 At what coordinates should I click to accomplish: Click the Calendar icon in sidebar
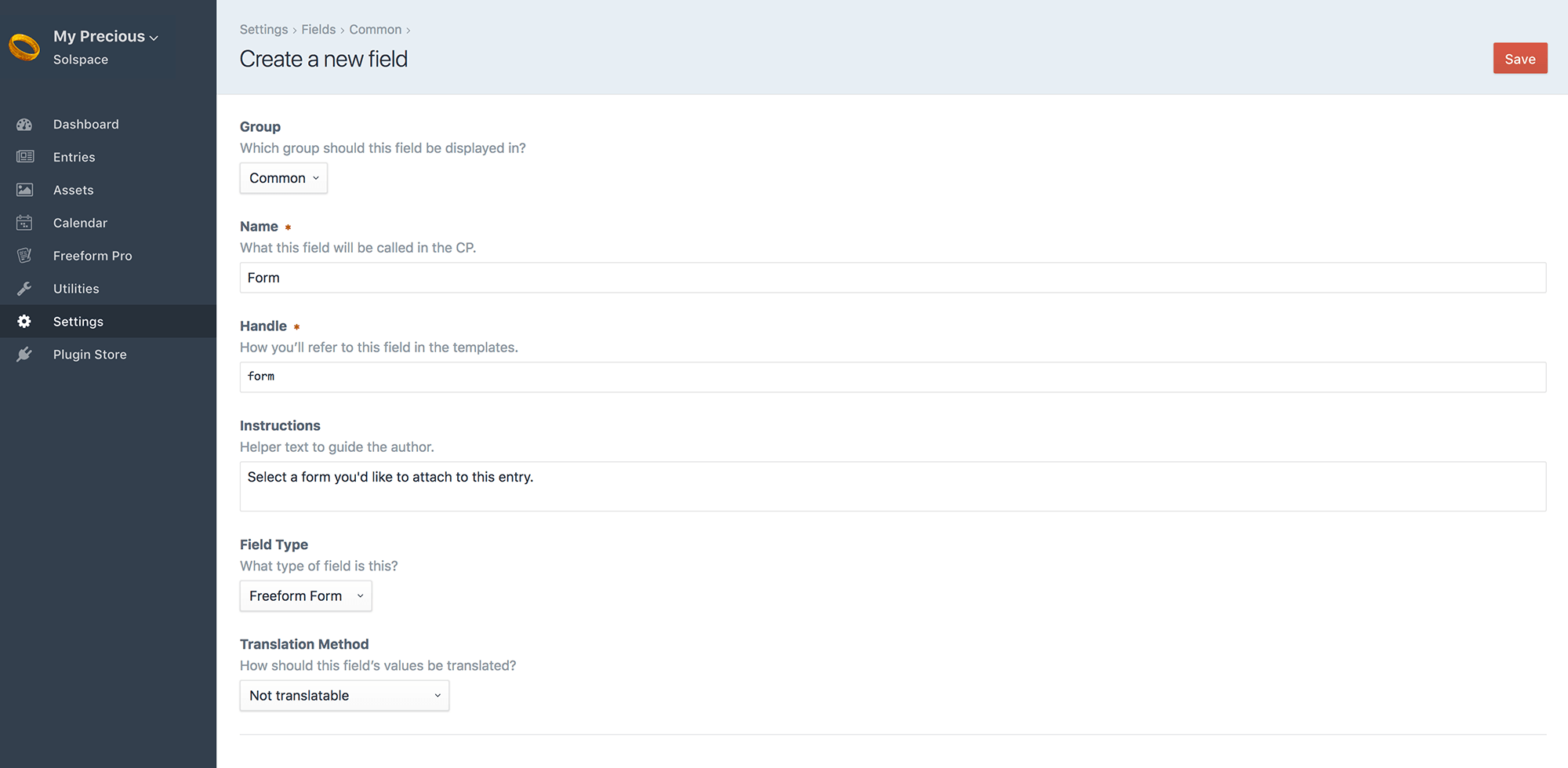click(24, 223)
